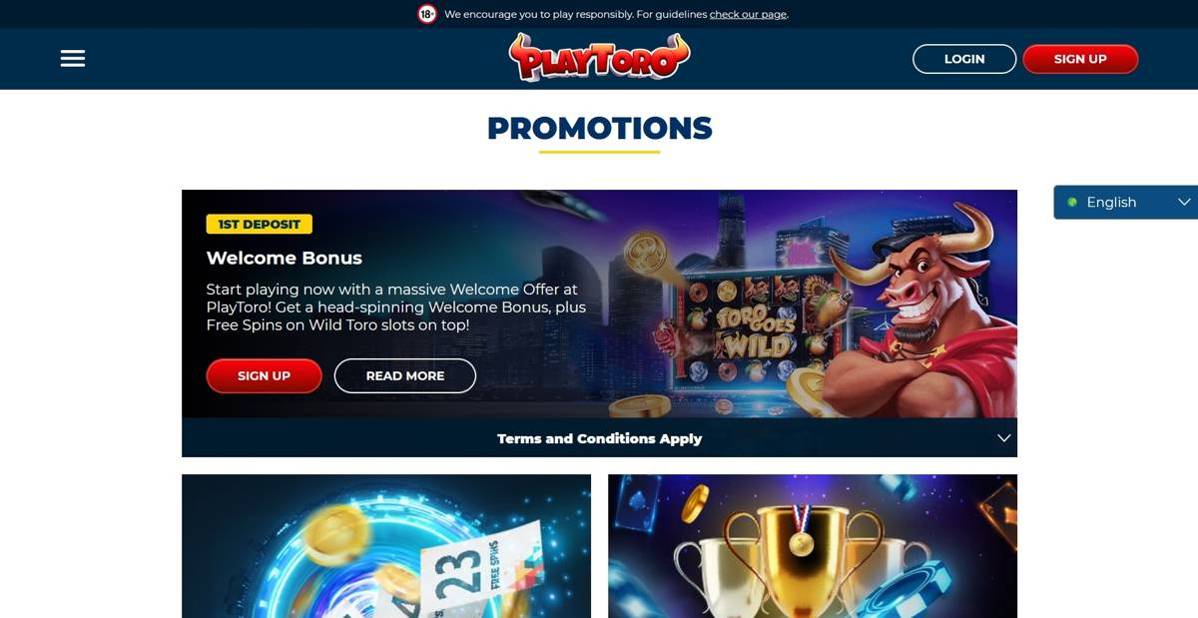This screenshot has width=1198, height=618.
Task: Click the Terms and Conditions Apply bar
Action: point(599,438)
